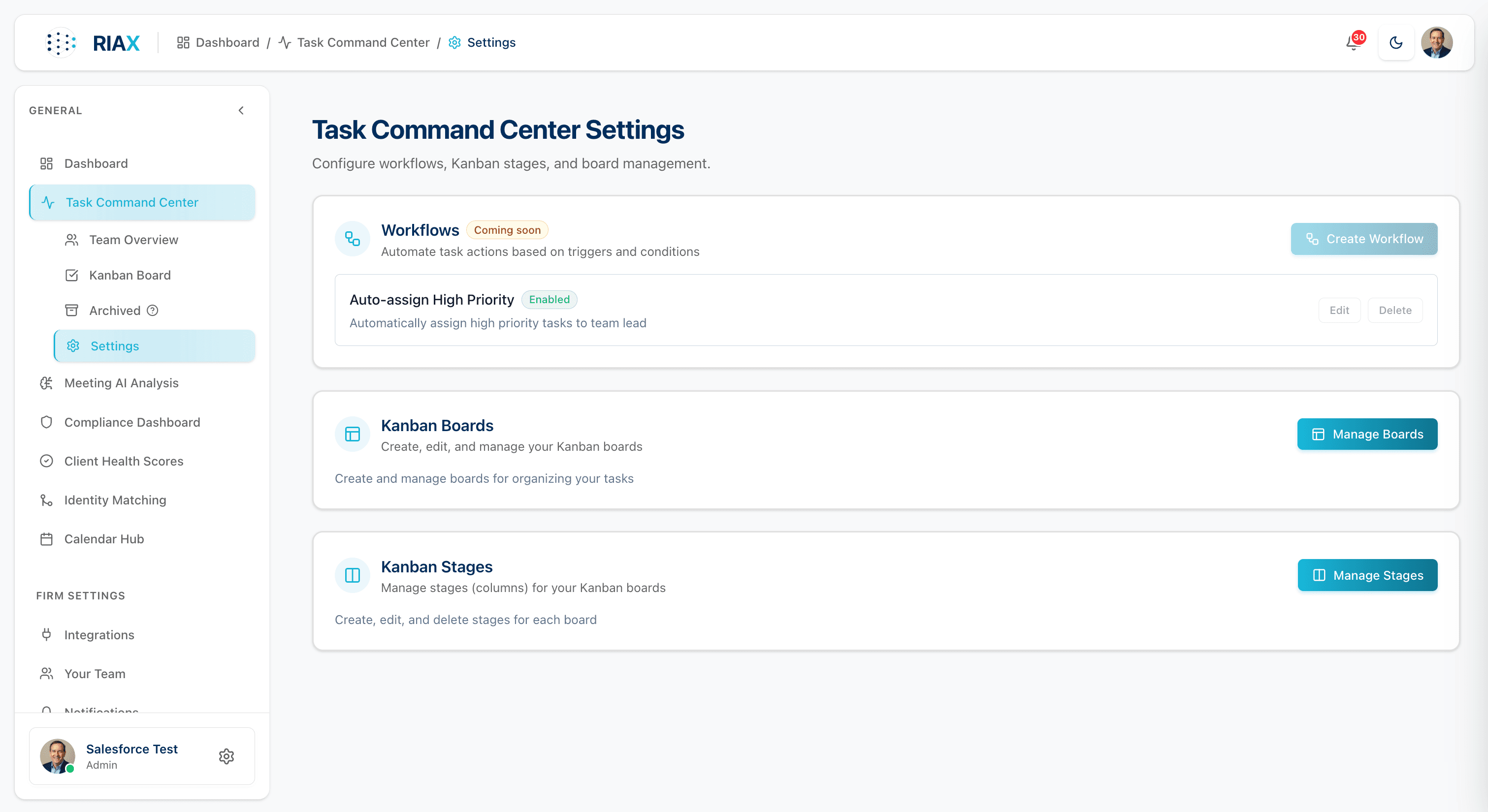Click the Kanban Boards section icon
The image size is (1488, 812).
(353, 434)
